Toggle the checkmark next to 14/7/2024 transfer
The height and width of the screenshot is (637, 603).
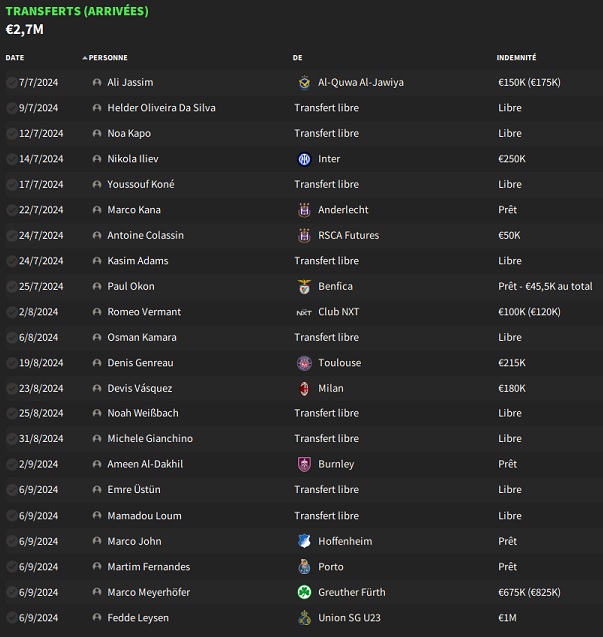[x=11, y=159]
